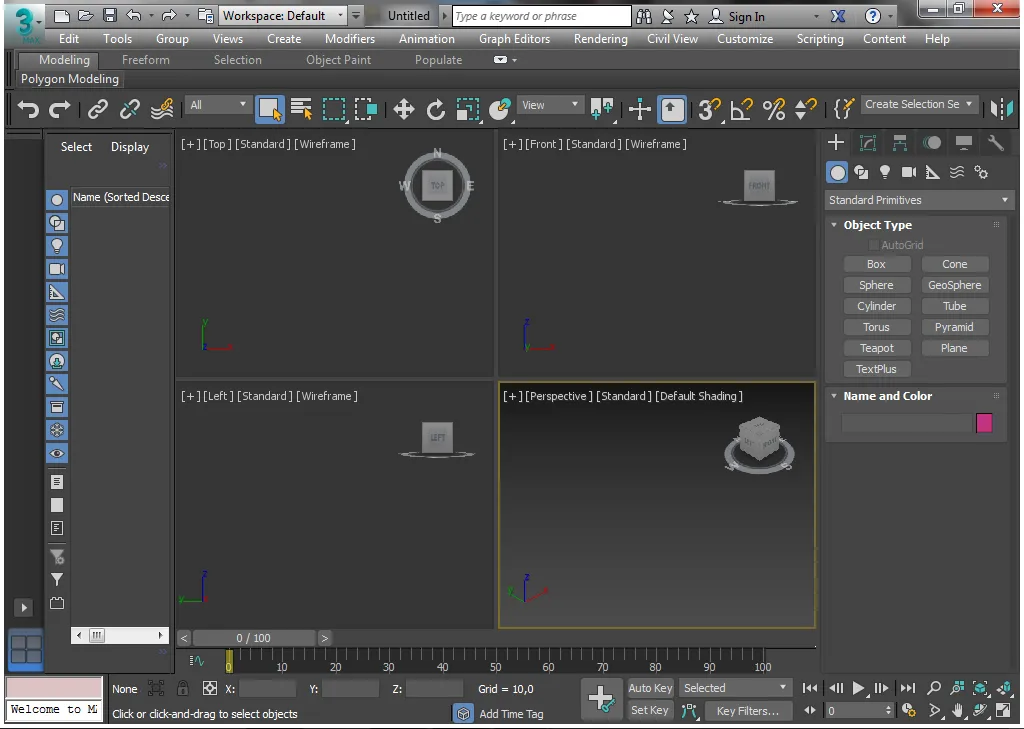Select the Cameras category in Create panel
Screen dimensions: 1024x729
(x=908, y=172)
